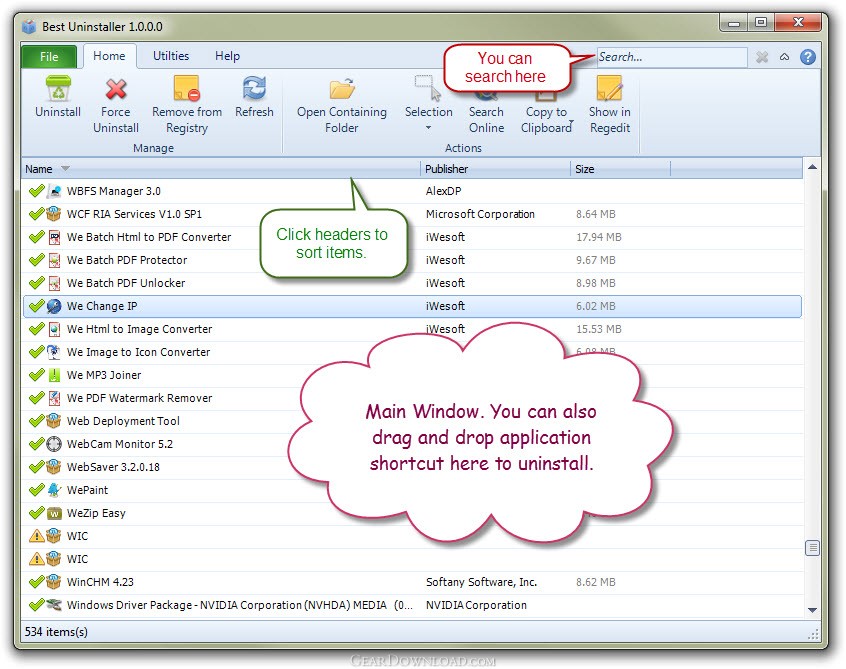This screenshot has height=669, width=846.
Task: Open the green File menu button
Action: tap(49, 57)
